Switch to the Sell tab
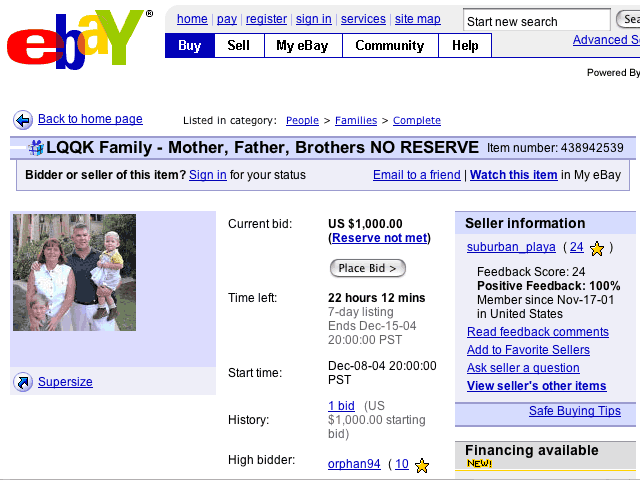 pyautogui.click(x=239, y=45)
